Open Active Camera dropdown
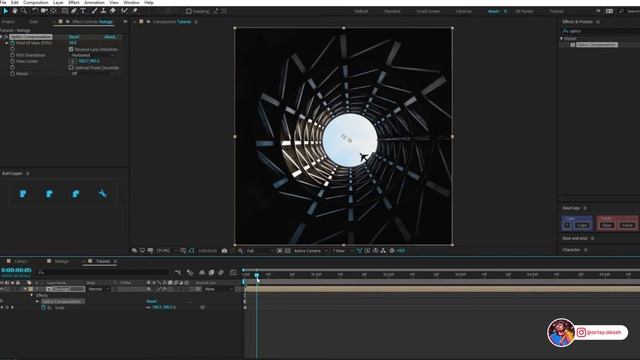This screenshot has width=640, height=360. coord(310,251)
